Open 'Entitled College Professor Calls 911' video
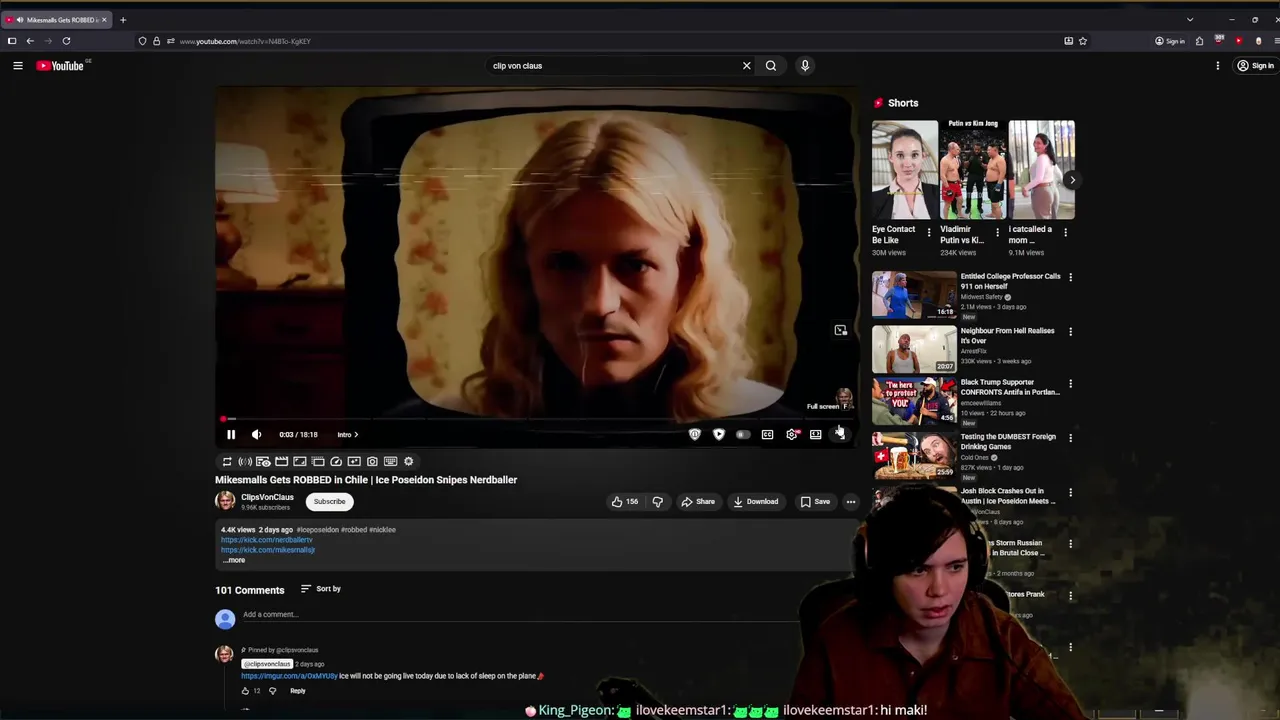 pyautogui.click(x=914, y=294)
